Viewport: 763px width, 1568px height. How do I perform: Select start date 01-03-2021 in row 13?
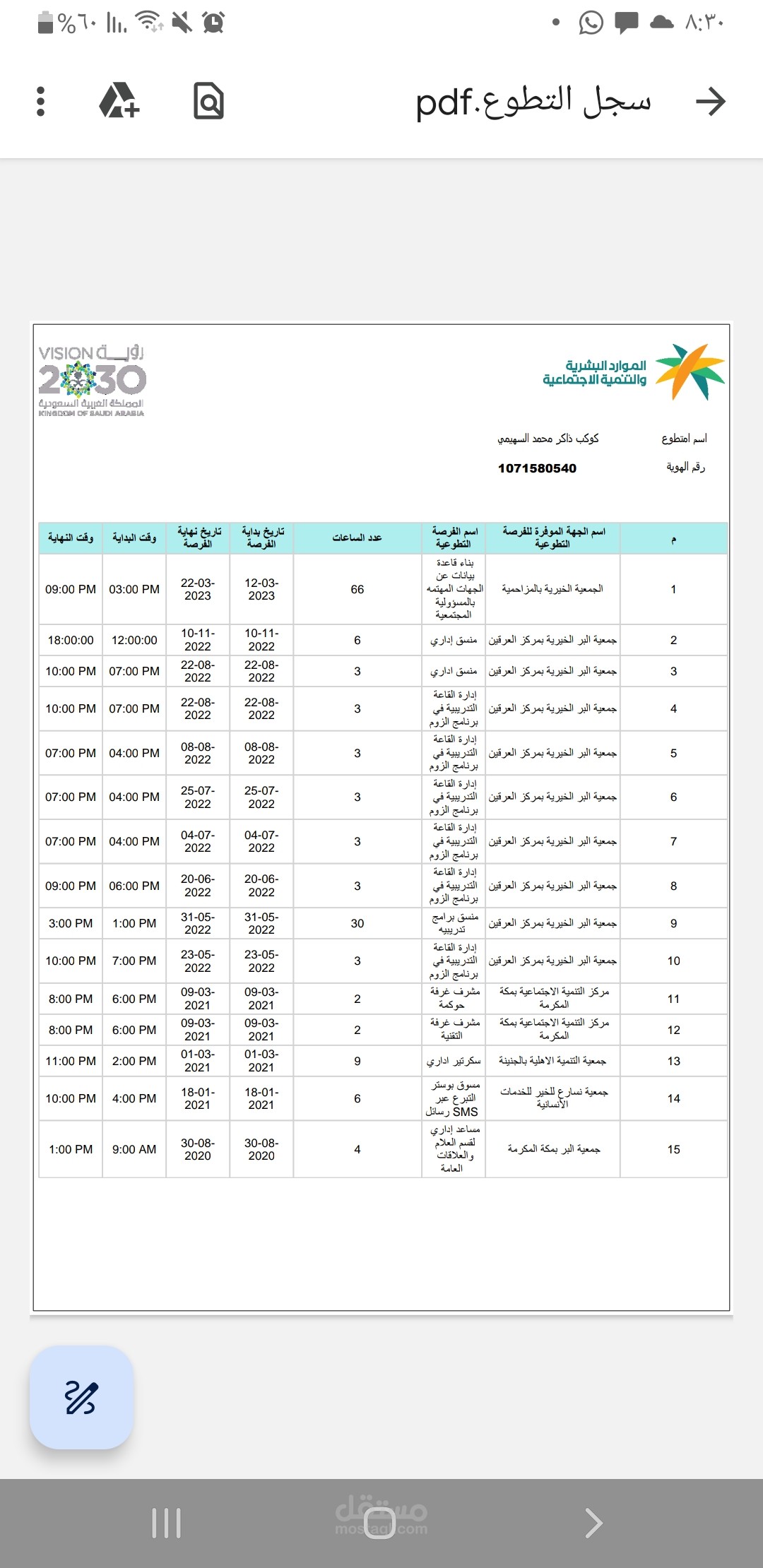pos(261,1061)
